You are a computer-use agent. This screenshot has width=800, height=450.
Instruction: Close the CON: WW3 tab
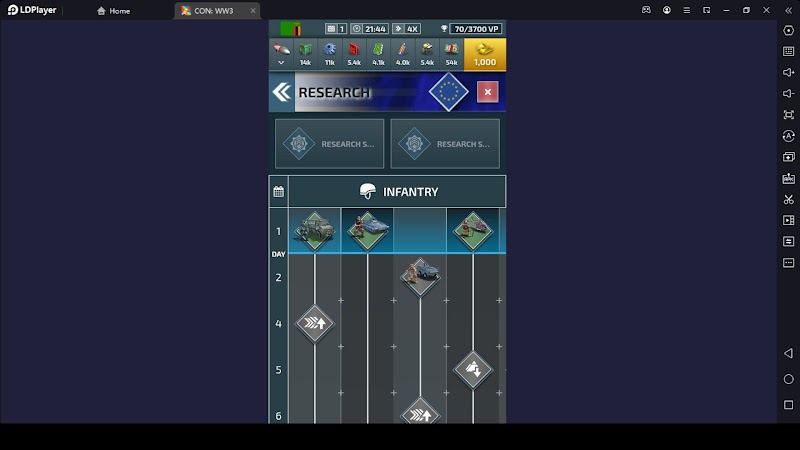253,11
